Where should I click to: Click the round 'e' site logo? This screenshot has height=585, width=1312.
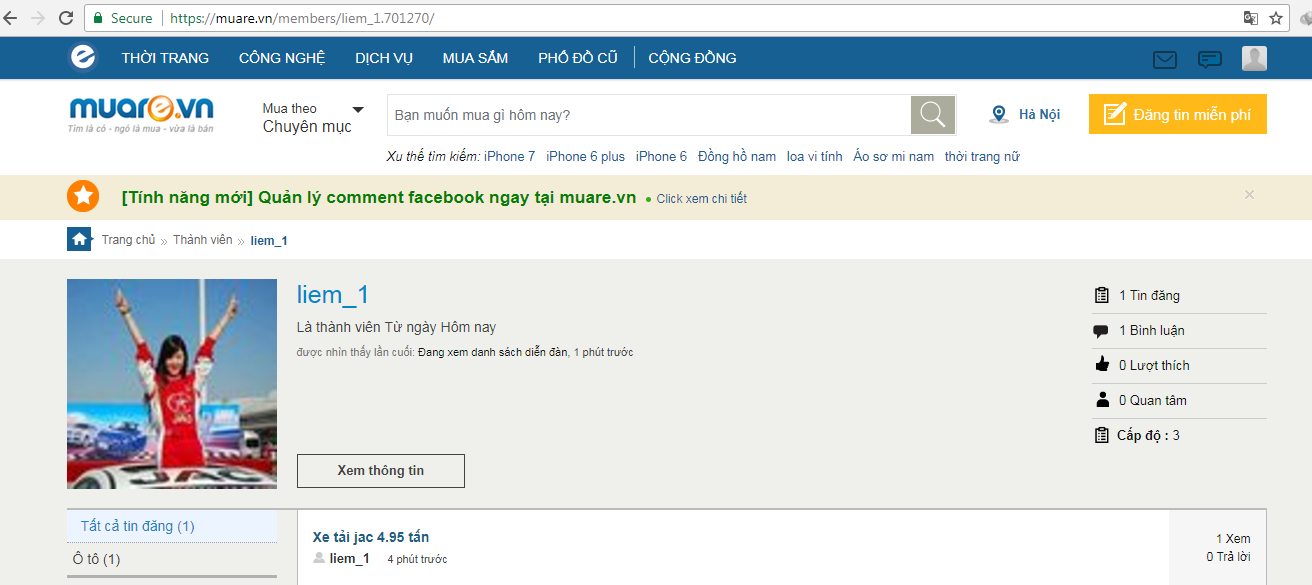[83, 58]
